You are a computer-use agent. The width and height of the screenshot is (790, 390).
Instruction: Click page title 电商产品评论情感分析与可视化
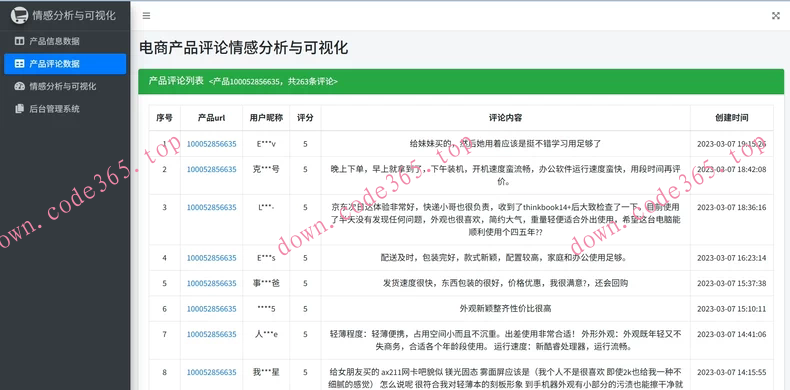pos(243,48)
